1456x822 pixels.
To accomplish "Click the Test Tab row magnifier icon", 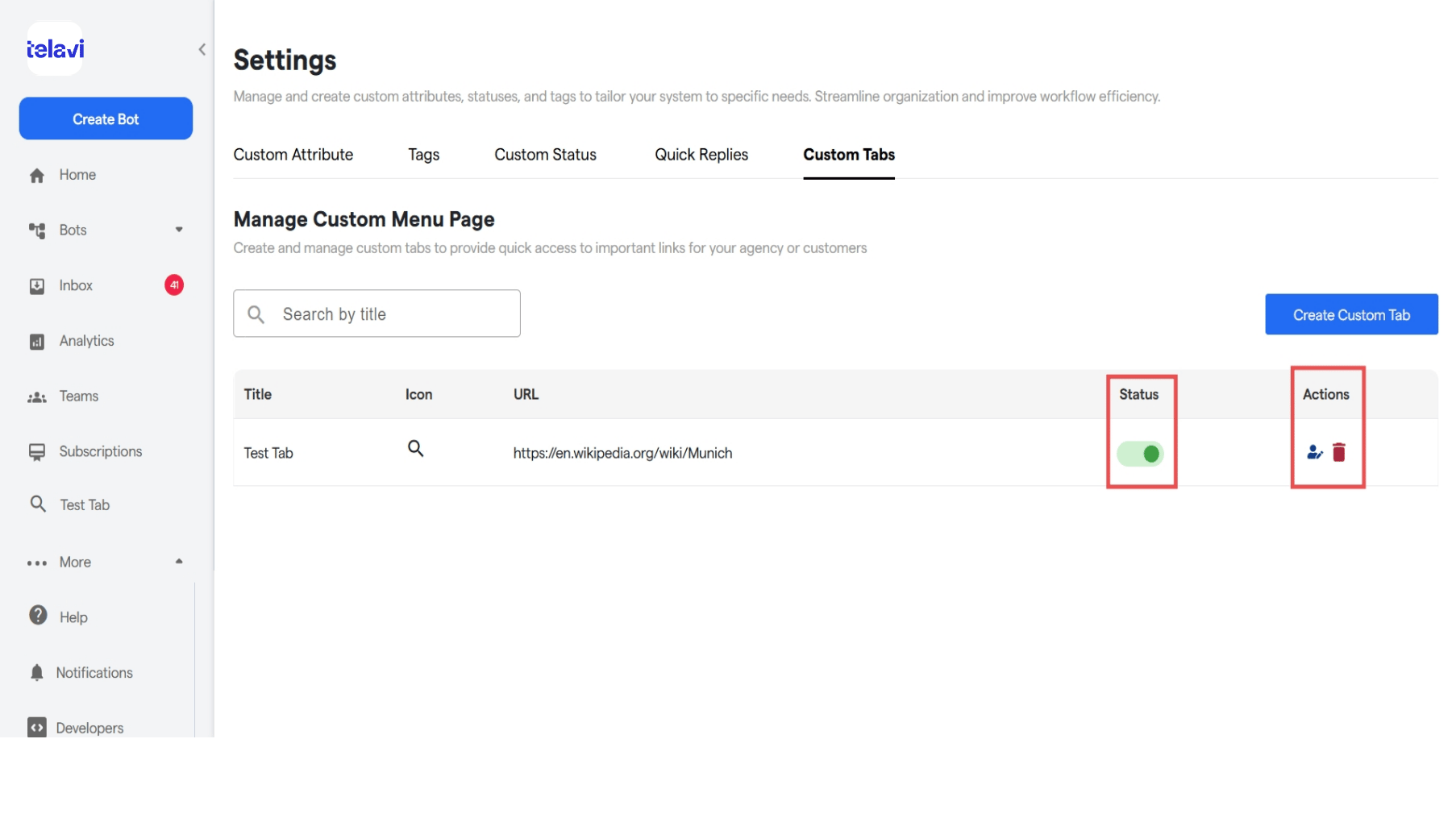I will (416, 449).
